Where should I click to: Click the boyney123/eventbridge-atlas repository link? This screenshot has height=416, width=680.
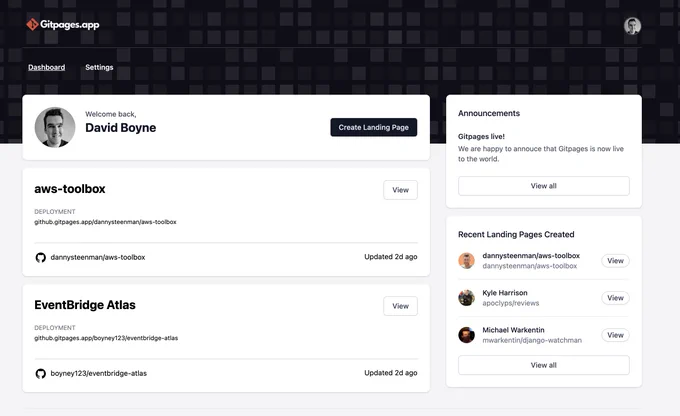pos(98,373)
